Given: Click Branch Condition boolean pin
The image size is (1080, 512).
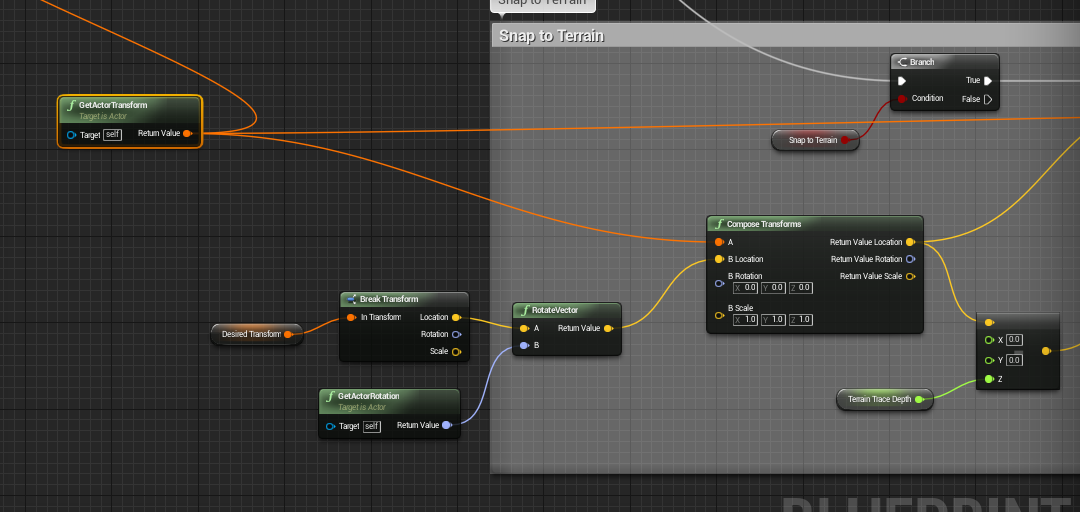Looking at the screenshot, I should [x=902, y=99].
